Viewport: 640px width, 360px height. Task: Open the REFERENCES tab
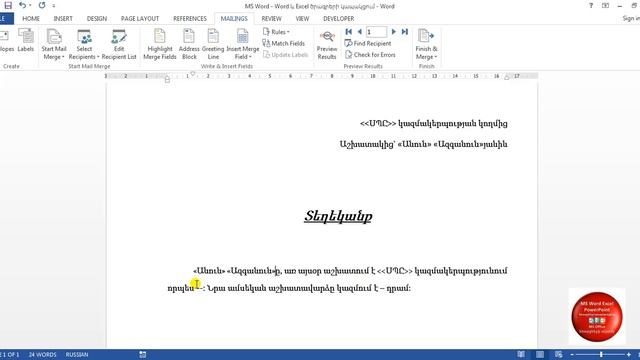[x=190, y=19]
